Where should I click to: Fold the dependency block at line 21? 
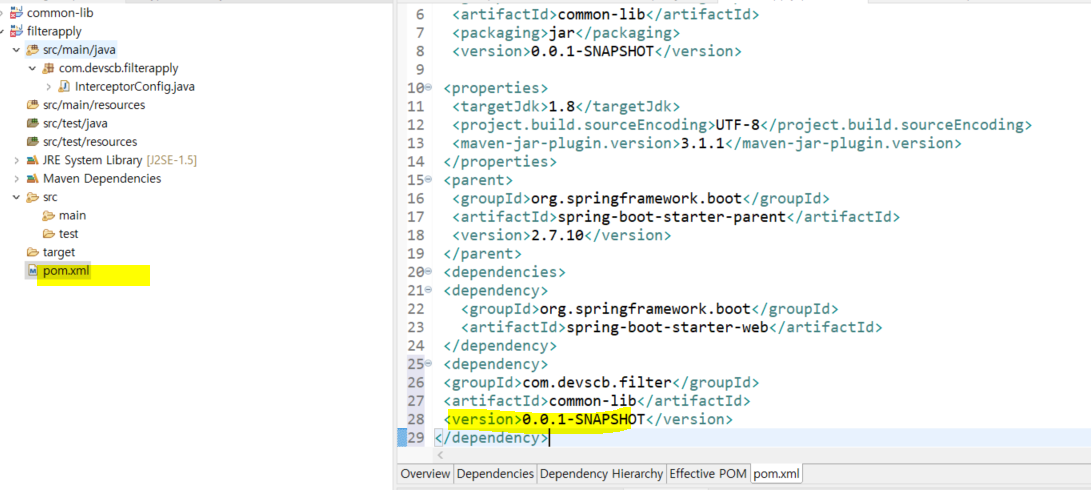coord(428,290)
